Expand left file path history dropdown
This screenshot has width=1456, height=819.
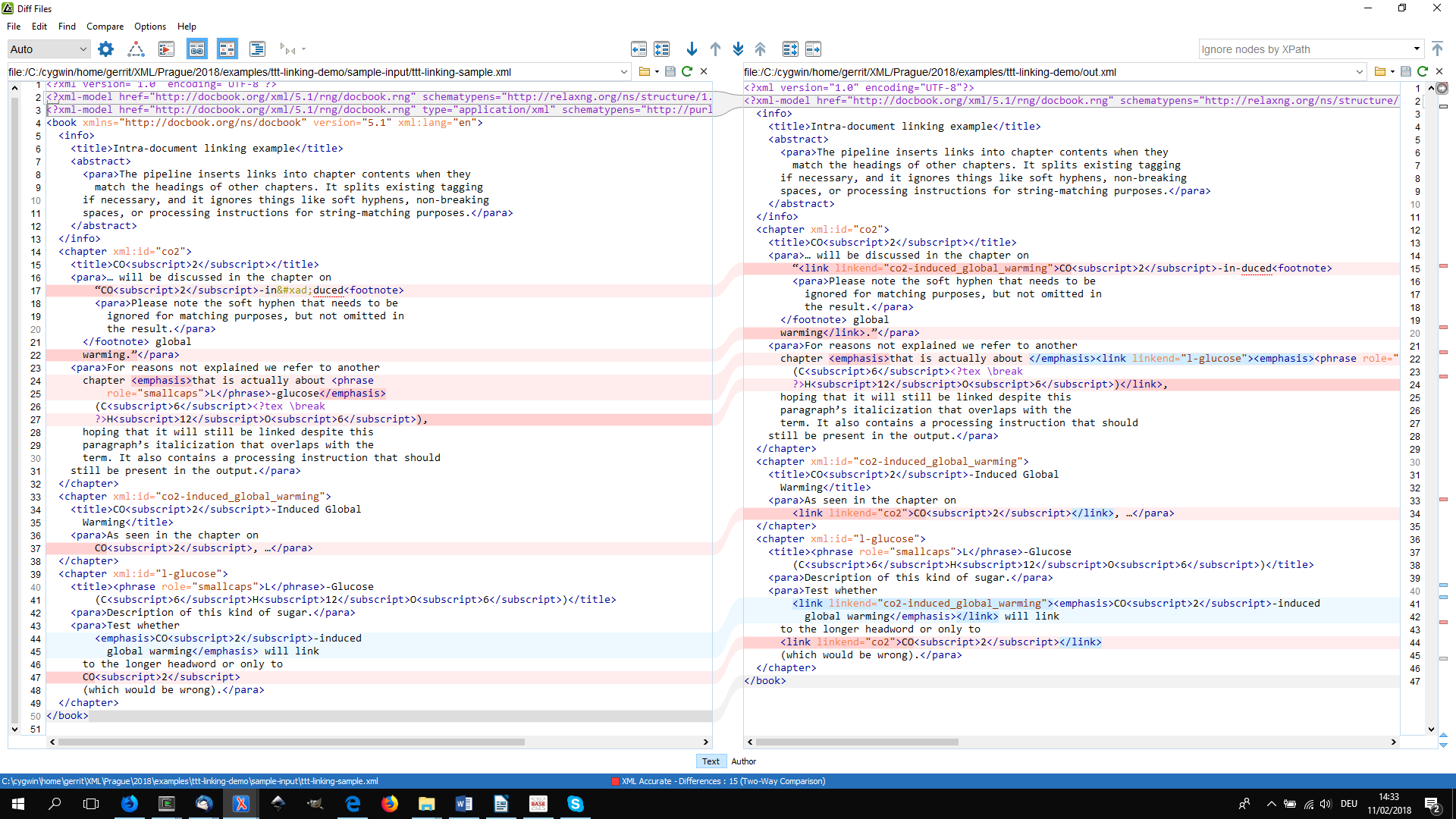pyautogui.click(x=624, y=72)
